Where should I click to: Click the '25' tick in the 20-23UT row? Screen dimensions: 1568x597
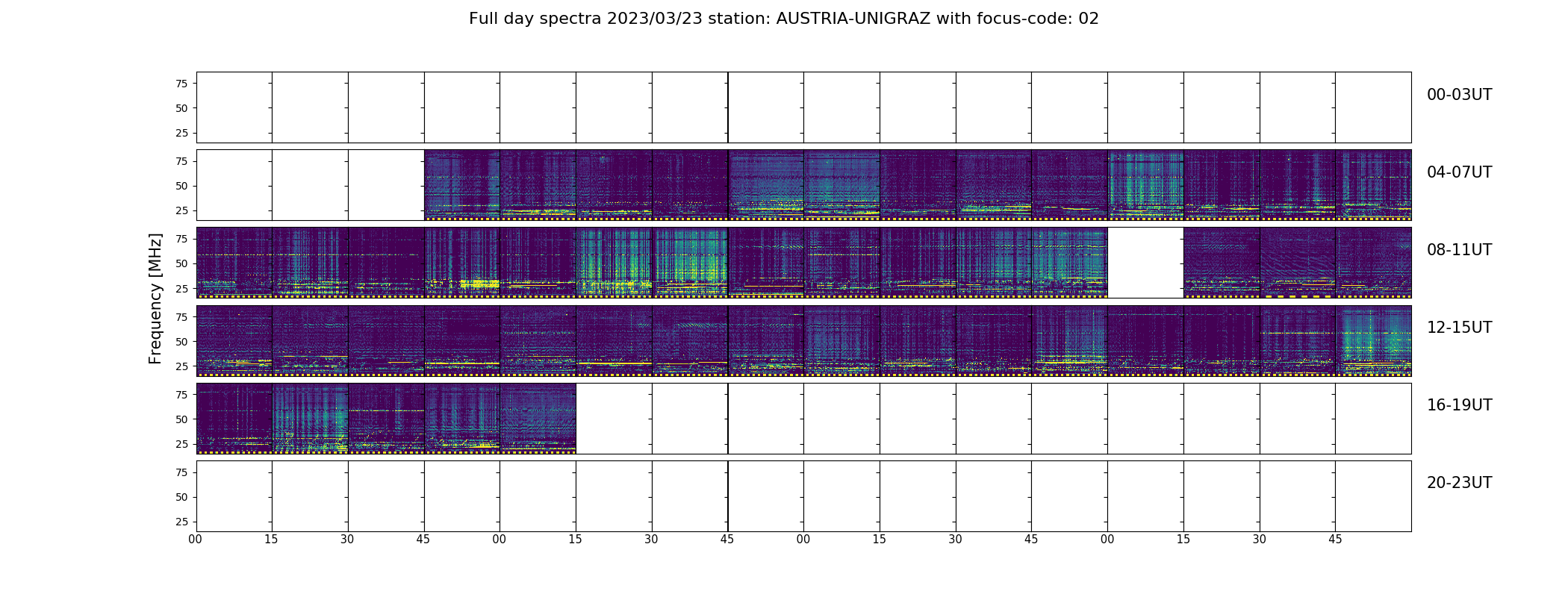pos(181,522)
